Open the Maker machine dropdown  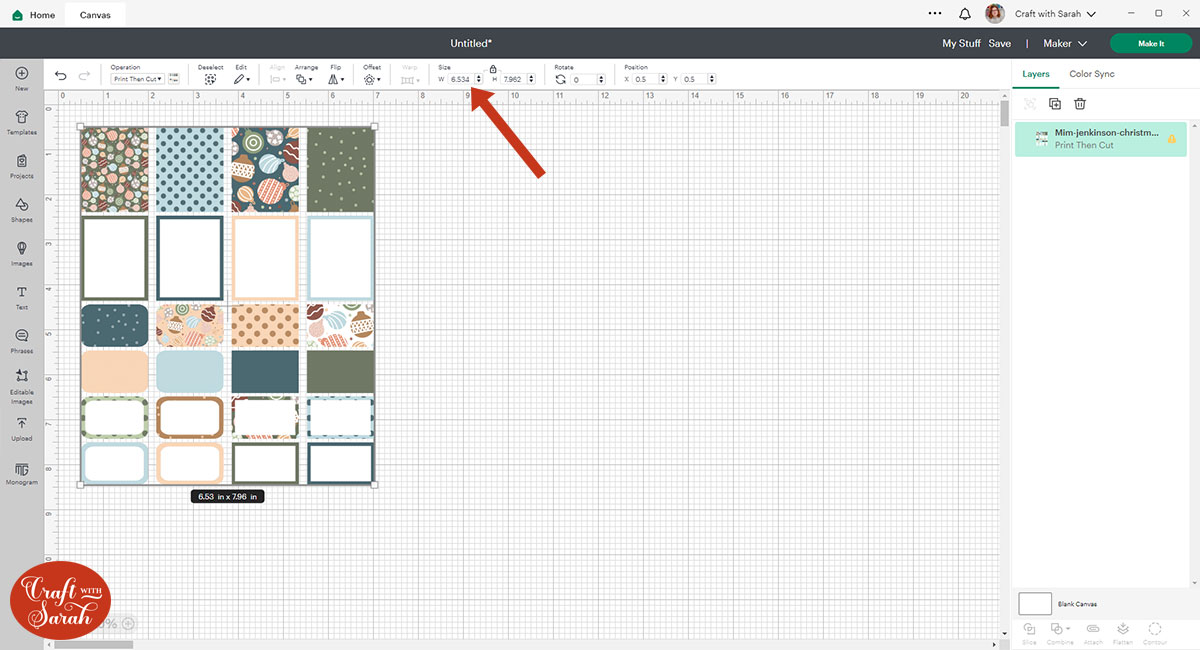coord(1065,44)
